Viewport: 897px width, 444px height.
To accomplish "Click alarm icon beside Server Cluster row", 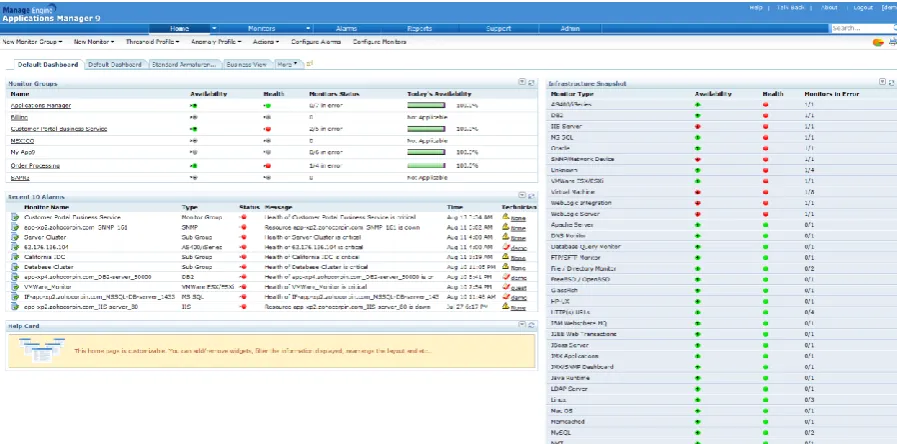I will pyautogui.click(x=15, y=237).
